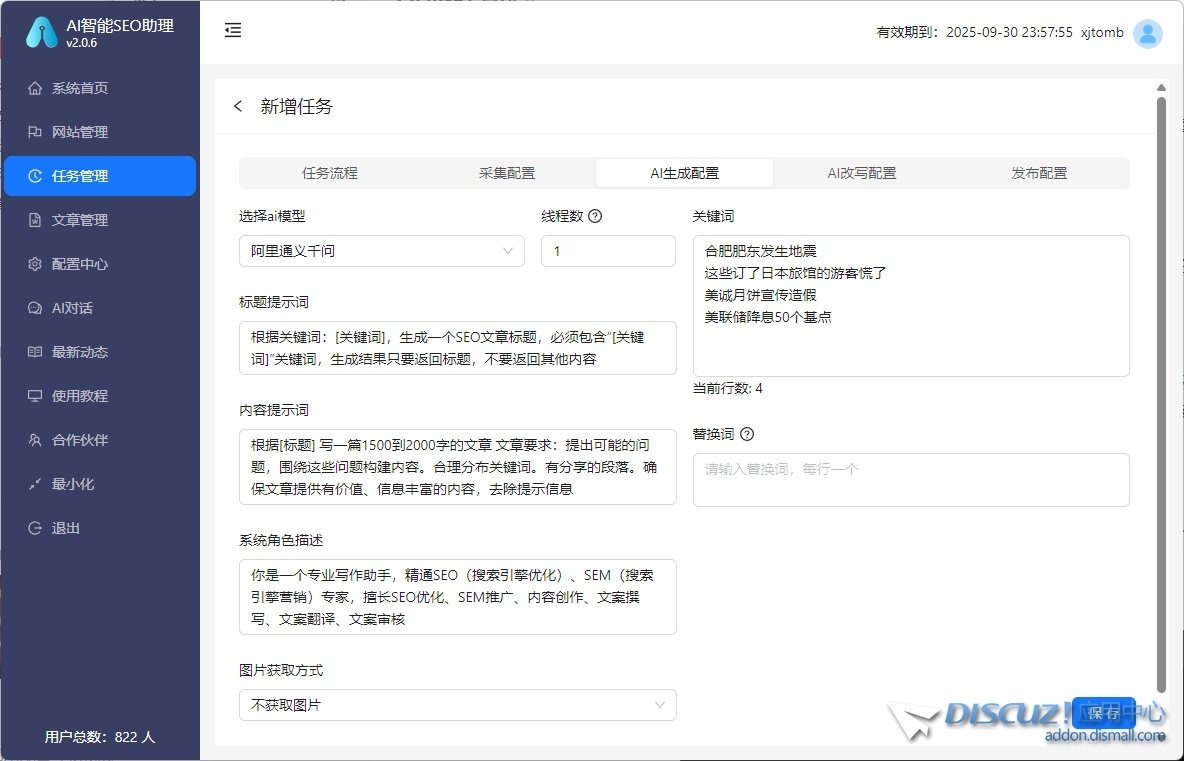Click the sidebar collapse hamburger icon

[x=233, y=31]
